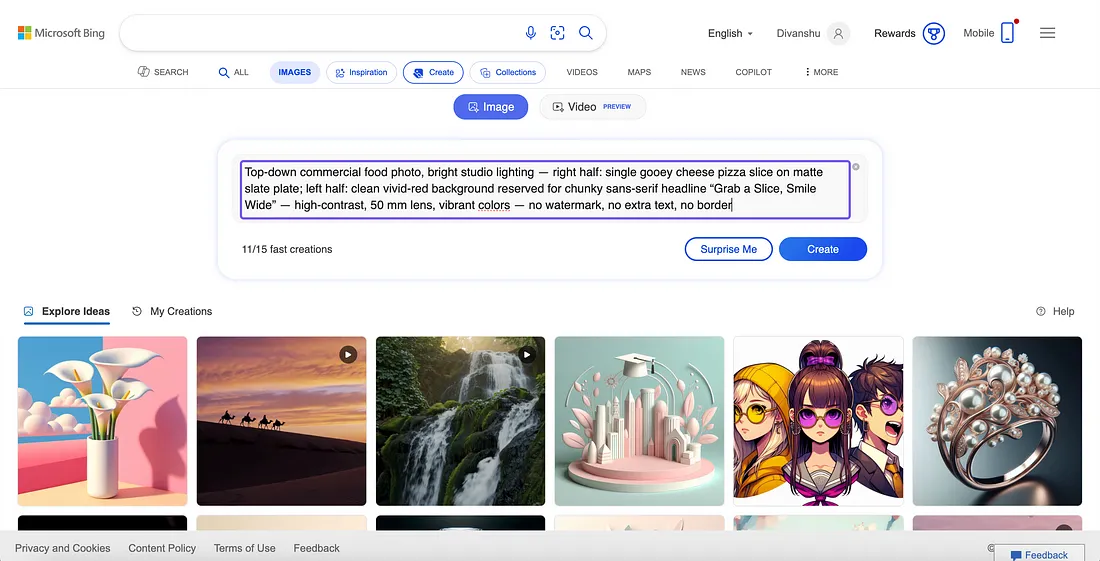Click the blue Create button
Image resolution: width=1100 pixels, height=561 pixels.
(x=823, y=249)
